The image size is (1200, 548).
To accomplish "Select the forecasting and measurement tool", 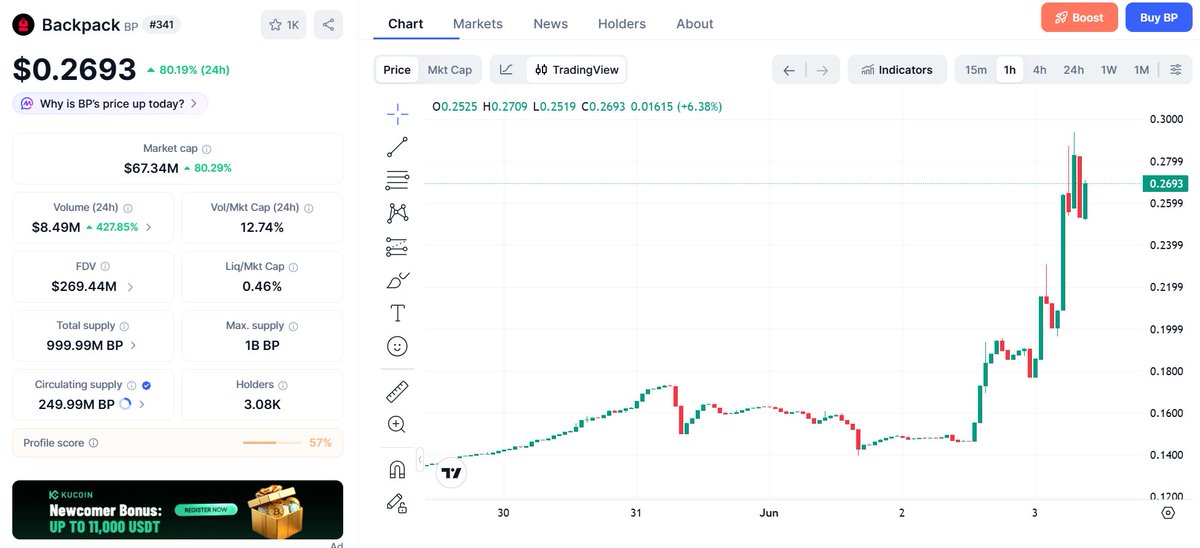I will (397, 246).
